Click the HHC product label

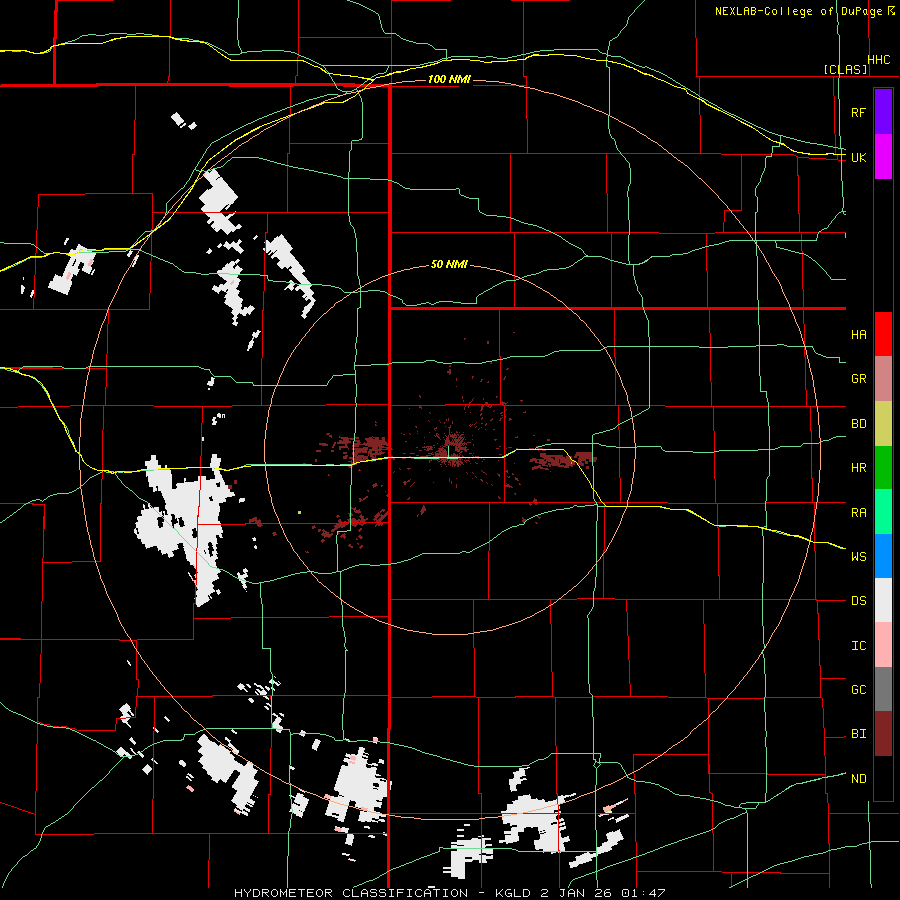coord(879,60)
